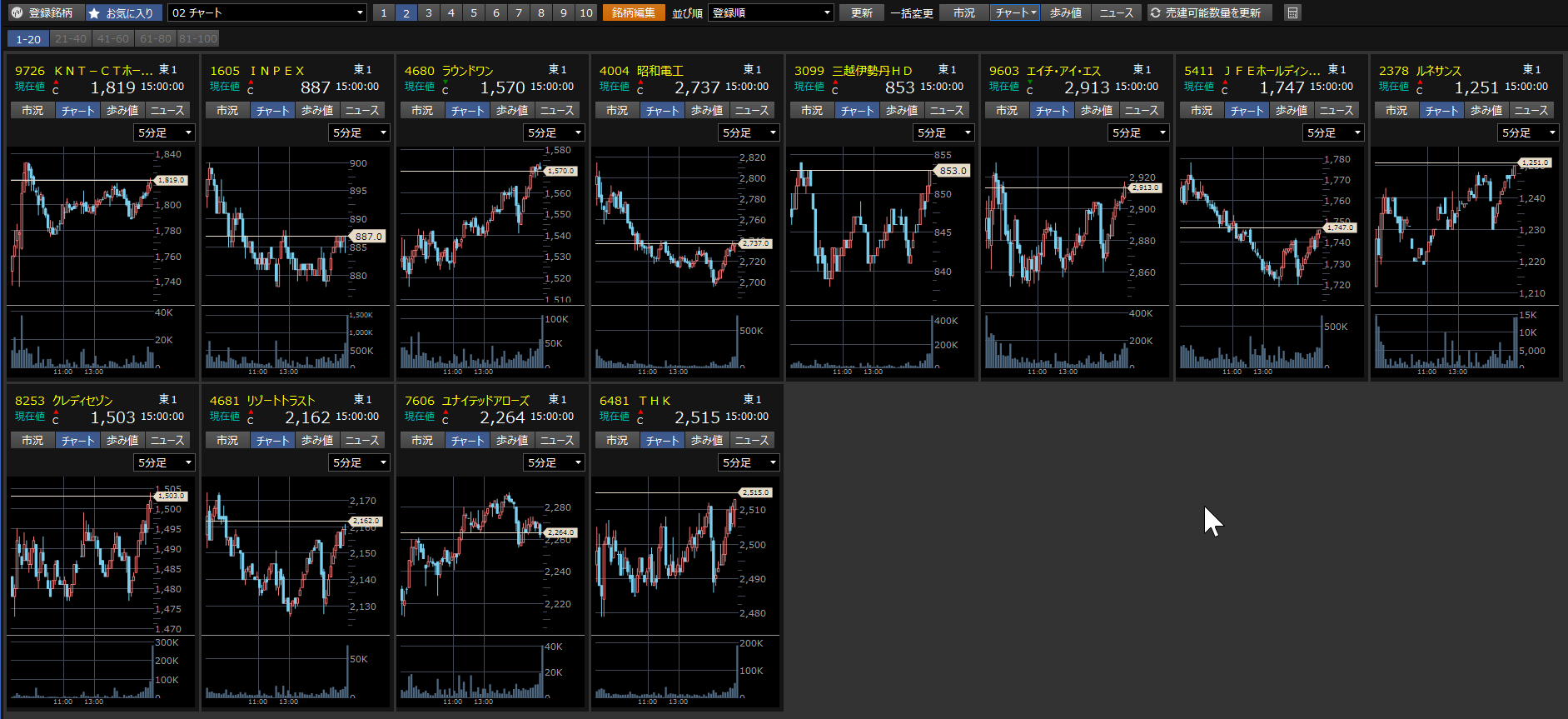Screen dimensions: 1568x719
Task: Click the orange 銘柄編集 button
Action: pos(634,12)
